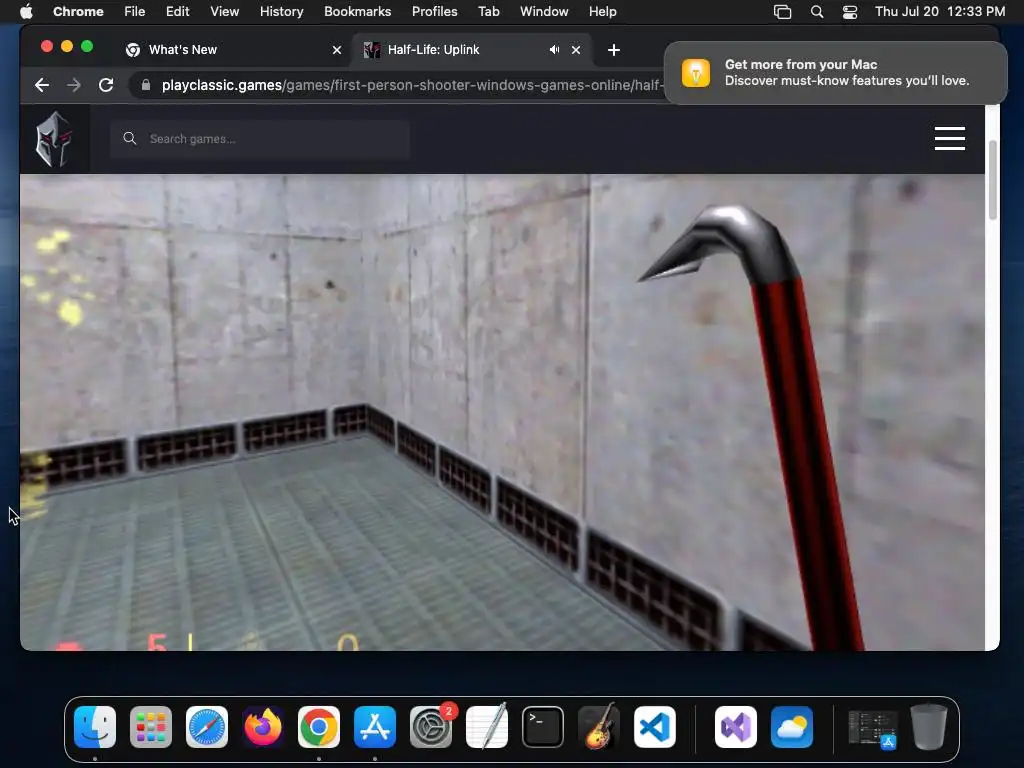The width and height of the screenshot is (1024, 768).
Task: Close the What's New tab
Action: pyautogui.click(x=337, y=50)
